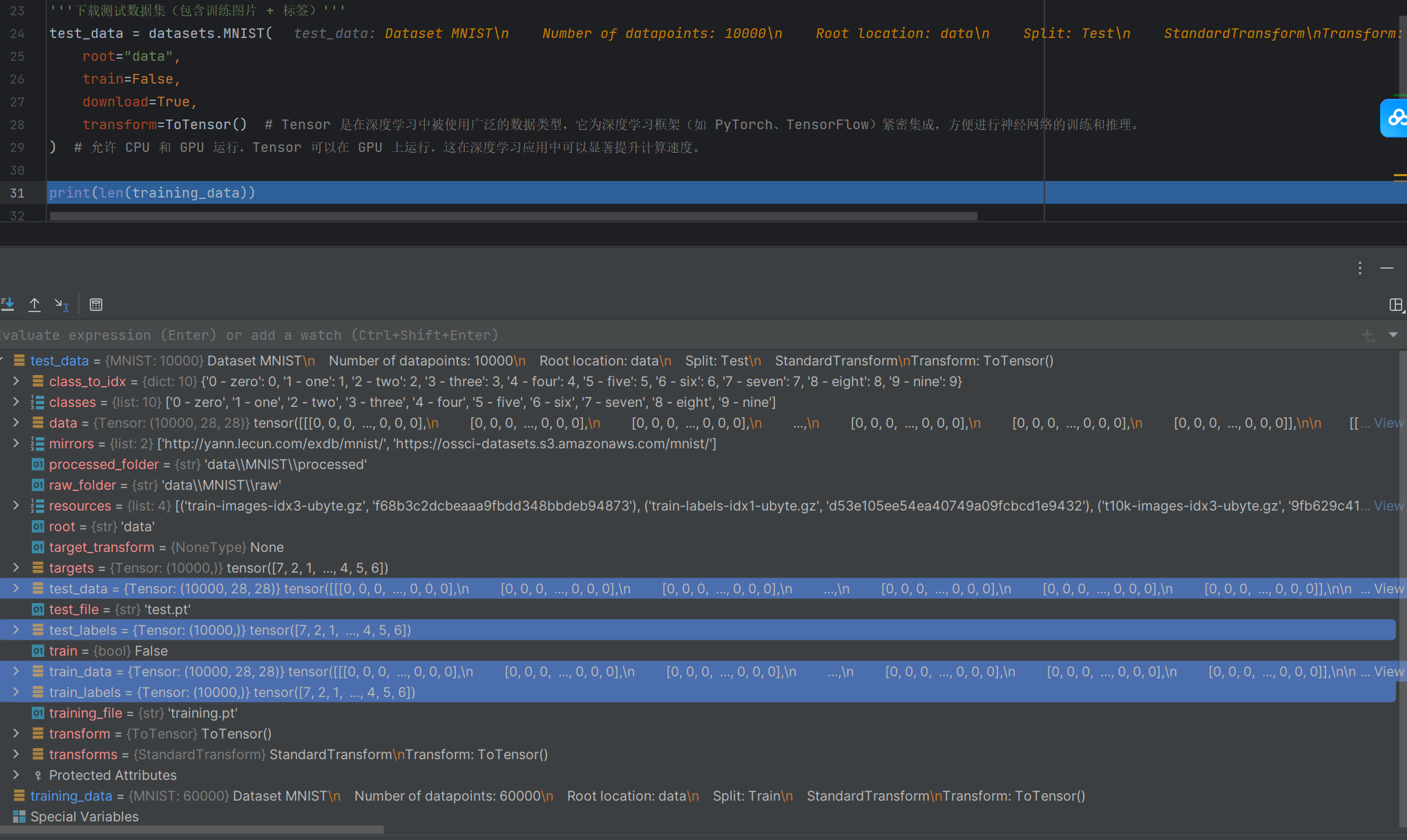Select the Special Variables row
Image resolution: width=1407 pixels, height=840 pixels.
pyautogui.click(x=84, y=817)
